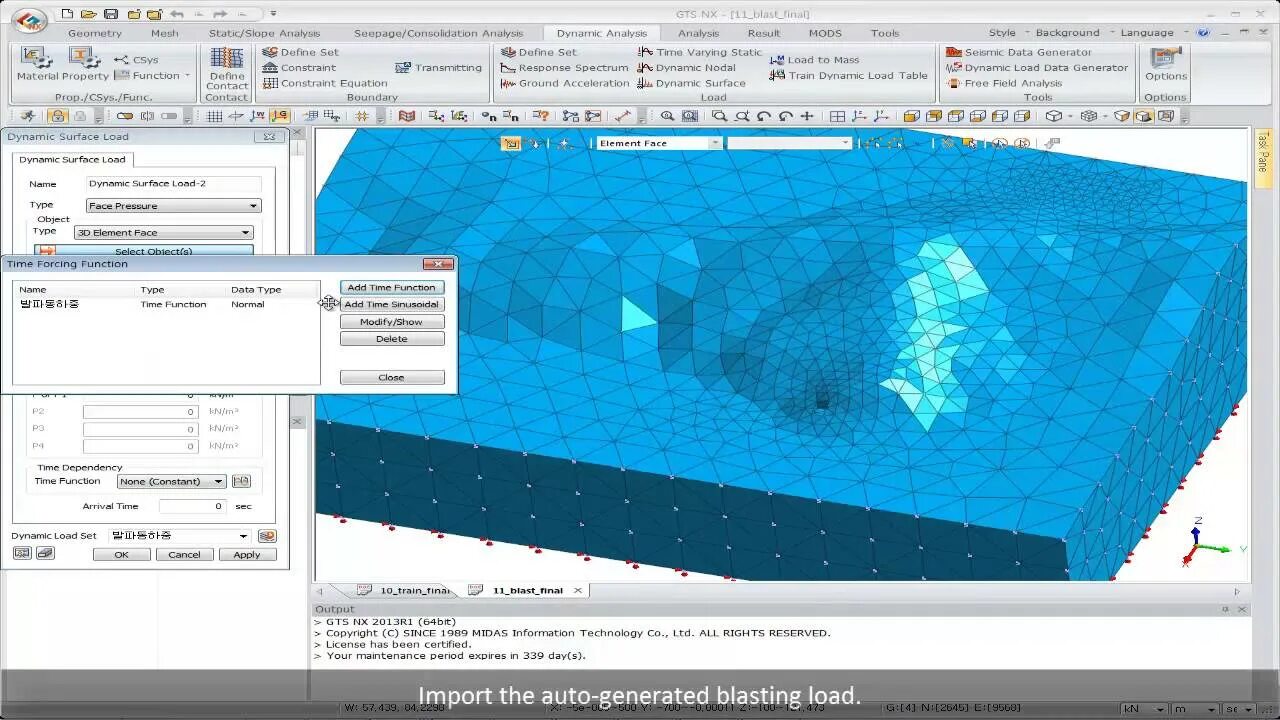Open the MODS ribbon tab

tap(825, 33)
